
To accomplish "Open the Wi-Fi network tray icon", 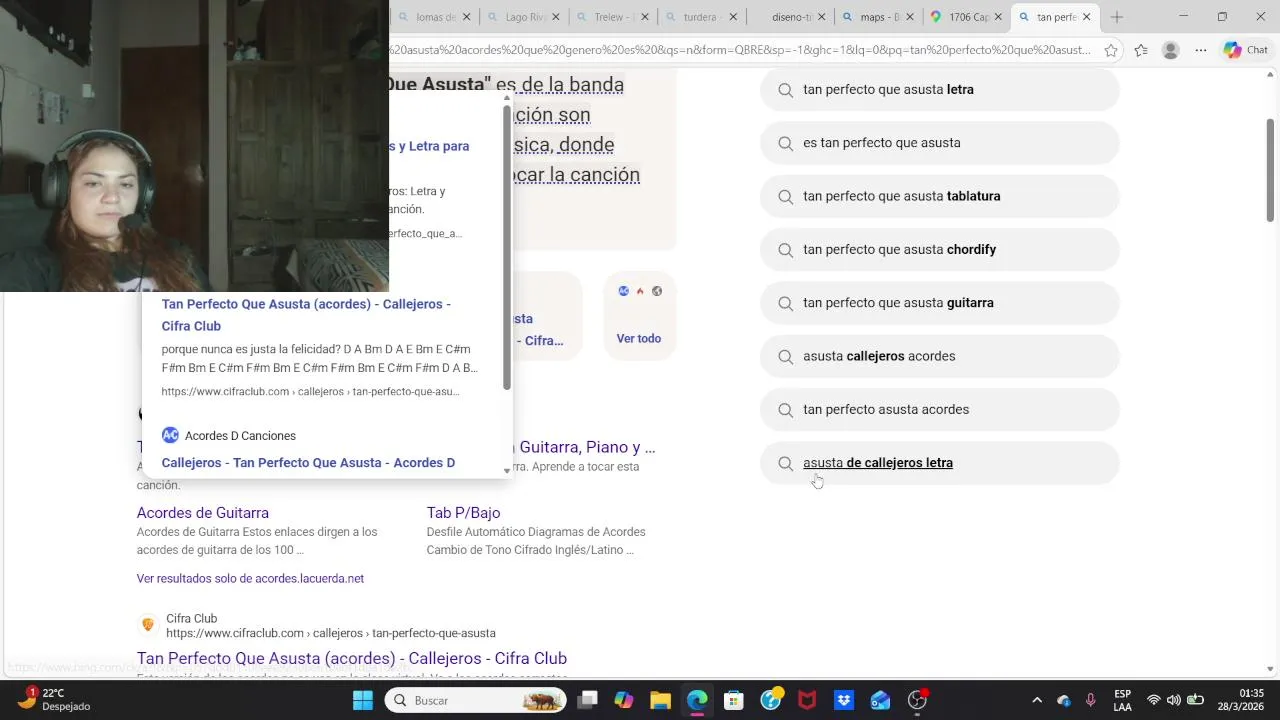I will [1153, 700].
